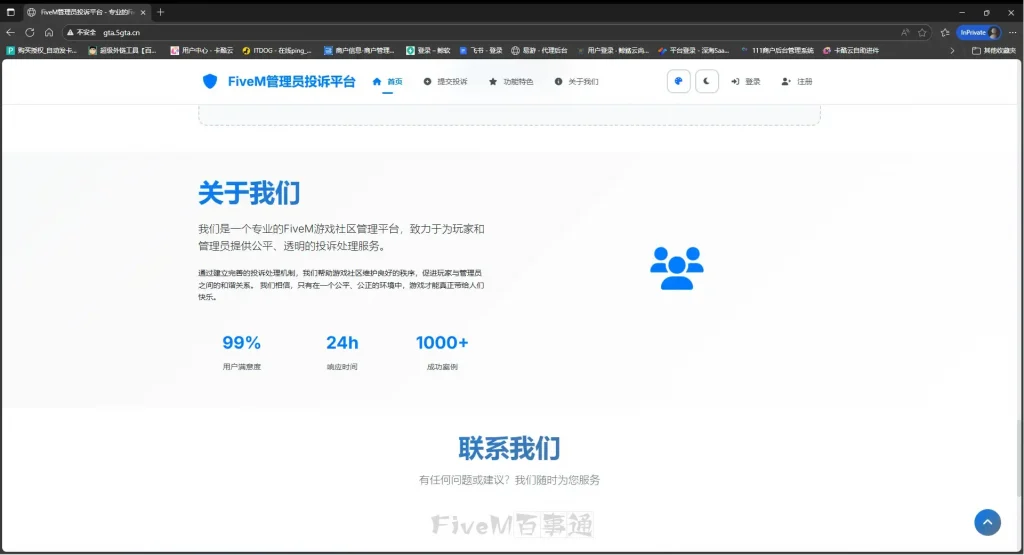This screenshot has width=1024, height=555.
Task: Click the blue users group icon
Action: tap(677, 268)
